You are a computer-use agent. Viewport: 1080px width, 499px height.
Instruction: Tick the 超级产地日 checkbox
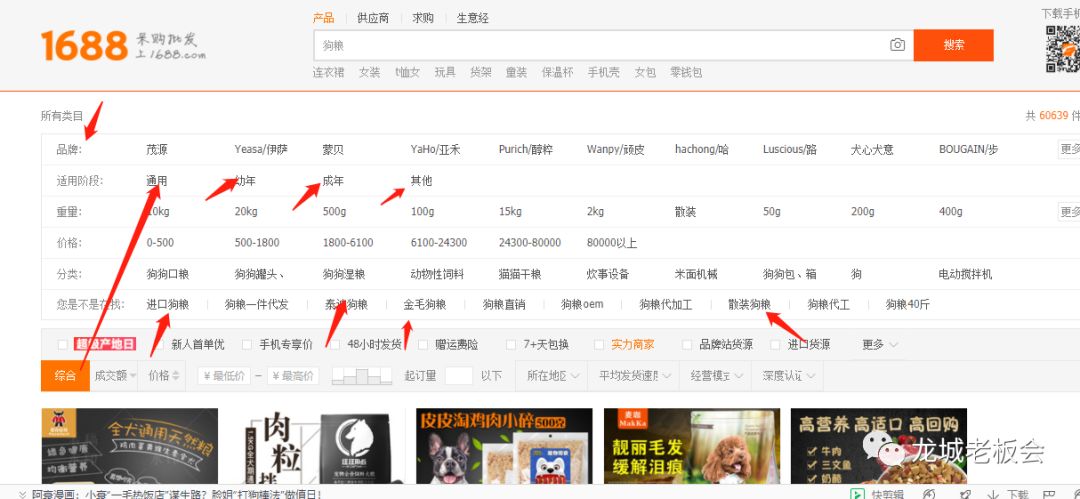[63, 345]
